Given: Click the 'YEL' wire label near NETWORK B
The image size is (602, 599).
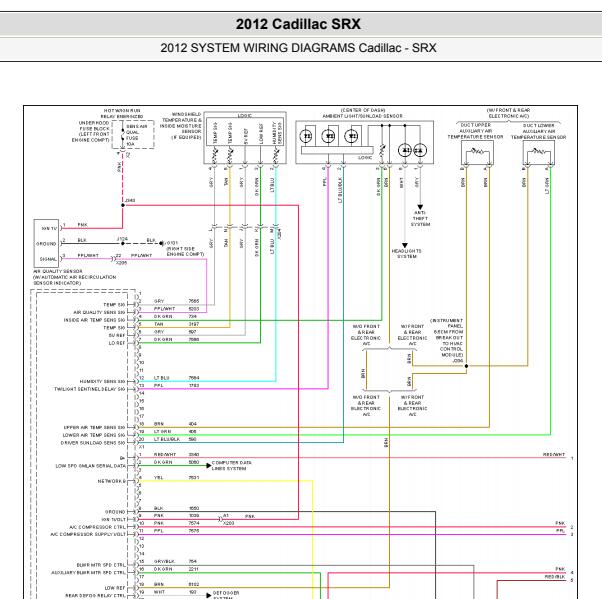Looking at the screenshot, I should click(159, 478).
